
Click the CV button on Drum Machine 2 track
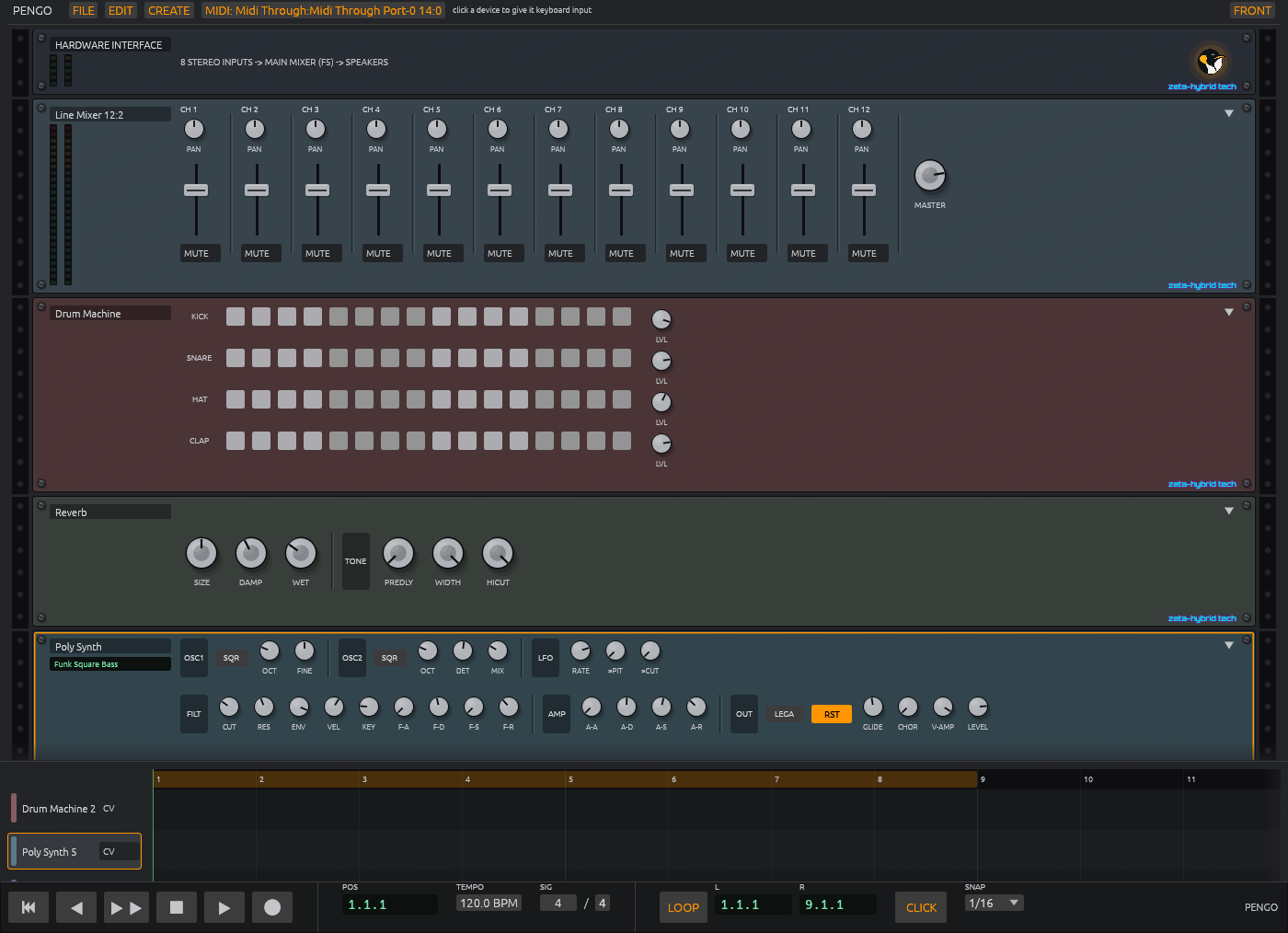[109, 809]
